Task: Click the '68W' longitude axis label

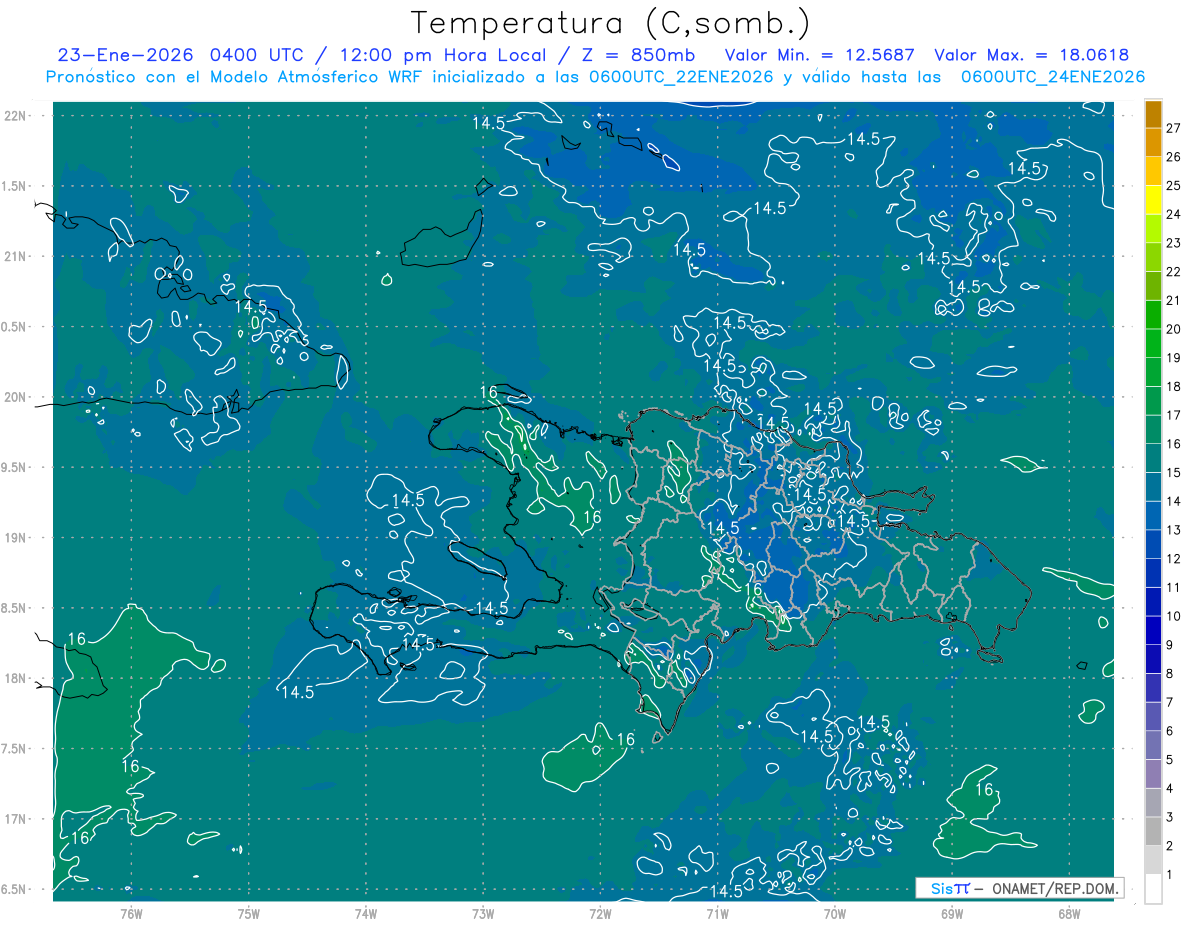Action: 1069,913
